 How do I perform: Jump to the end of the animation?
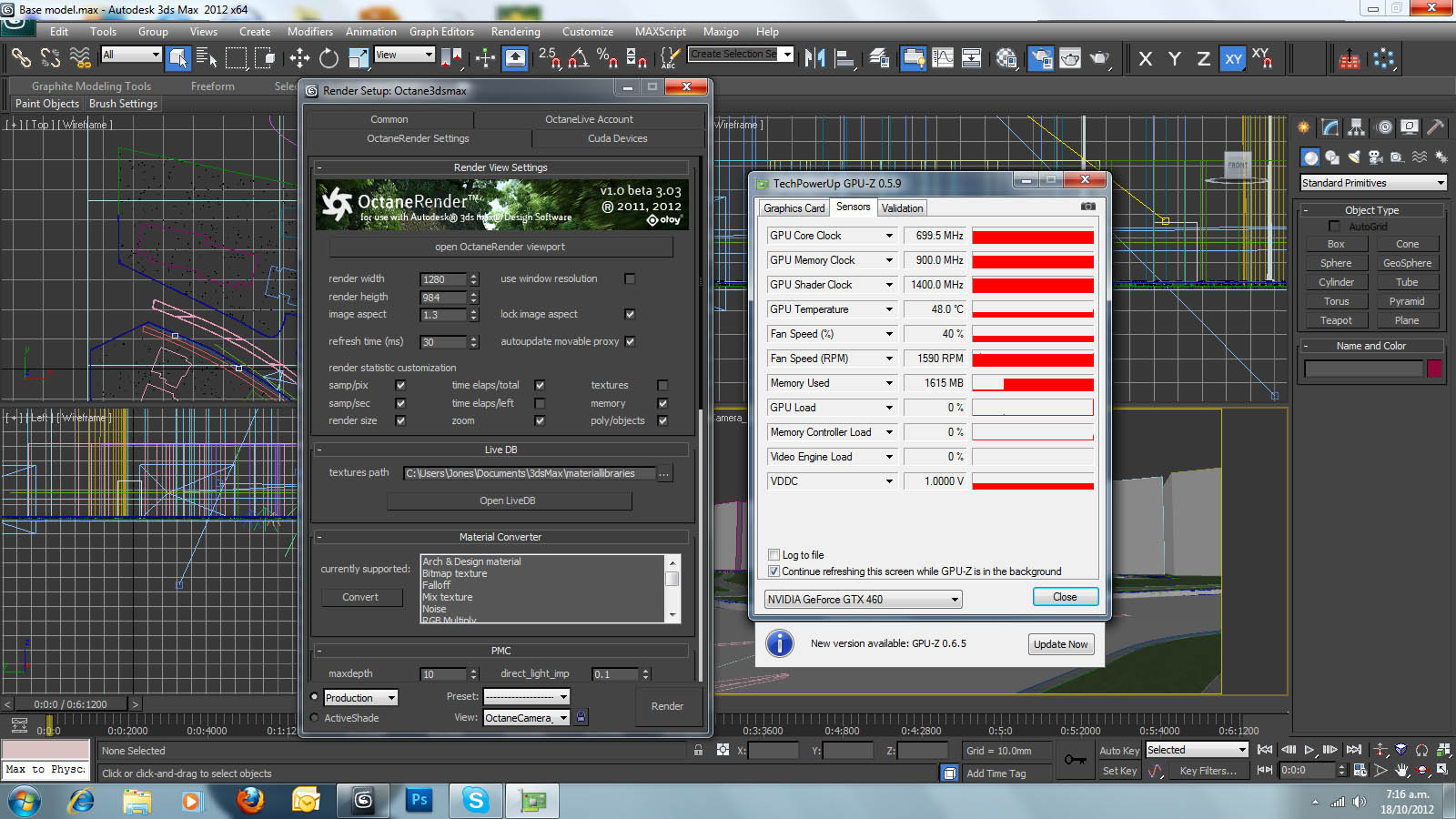click(1354, 750)
